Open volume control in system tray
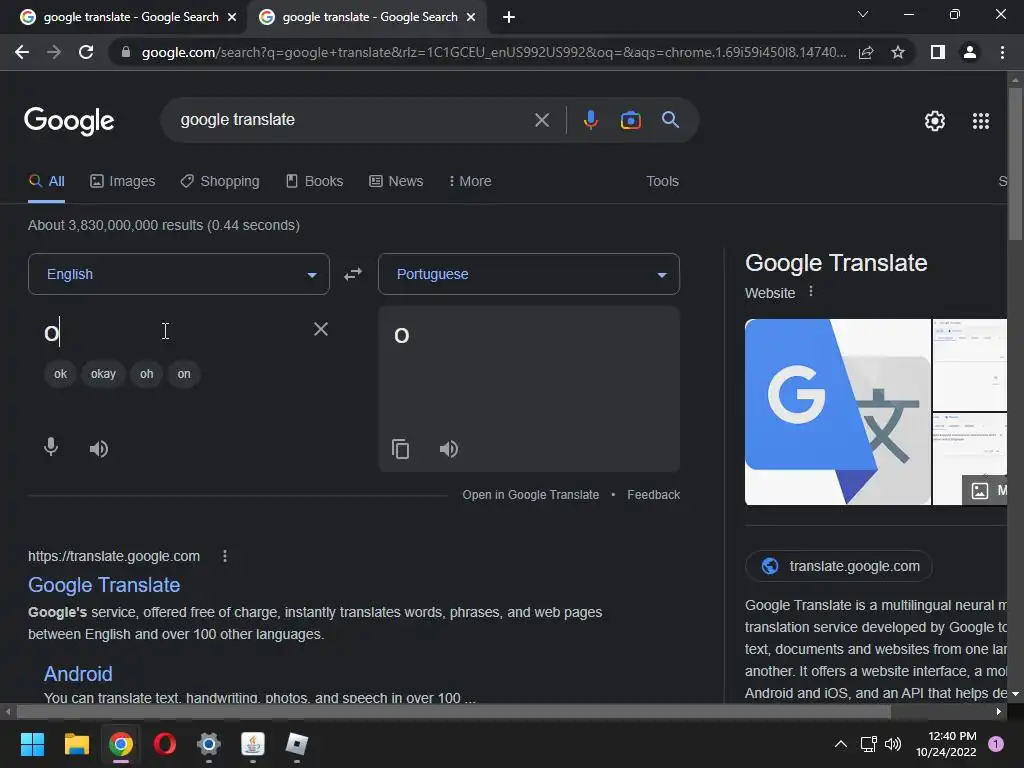Viewport: 1024px width, 768px height. pos(893,744)
